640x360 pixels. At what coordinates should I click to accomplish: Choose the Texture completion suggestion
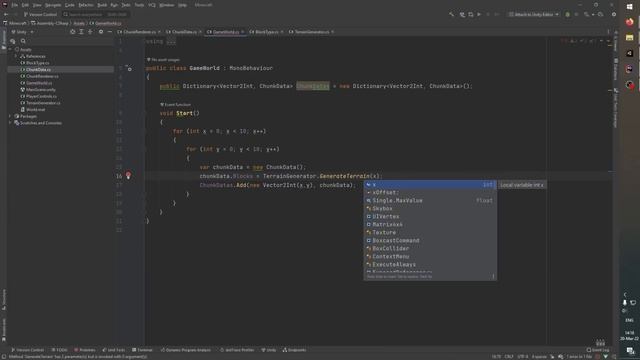coord(430,232)
